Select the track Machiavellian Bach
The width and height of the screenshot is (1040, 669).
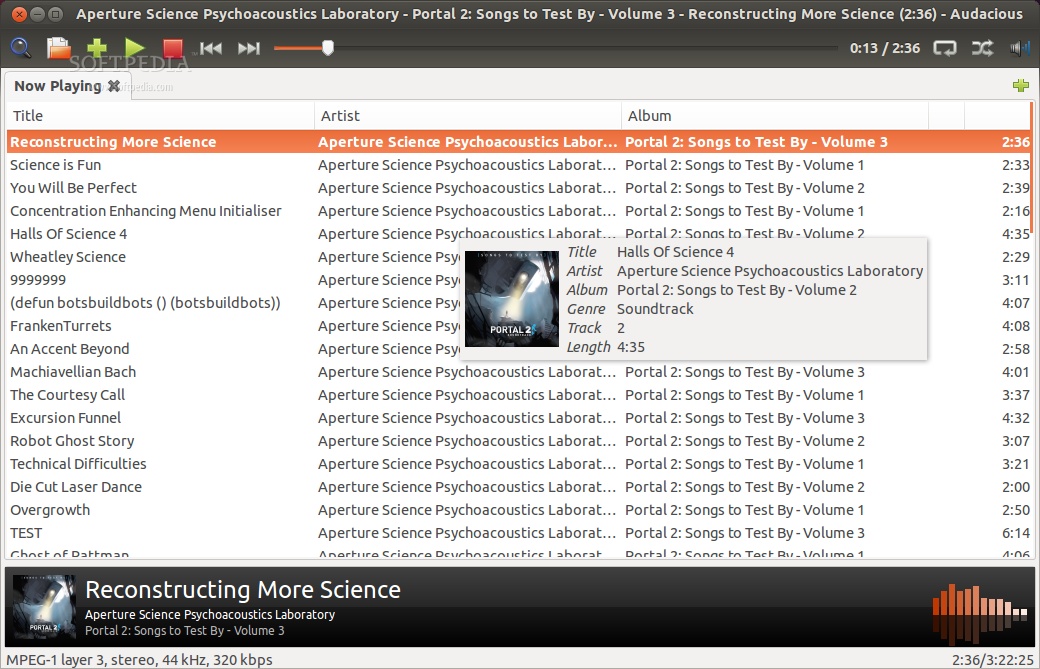click(x=73, y=372)
